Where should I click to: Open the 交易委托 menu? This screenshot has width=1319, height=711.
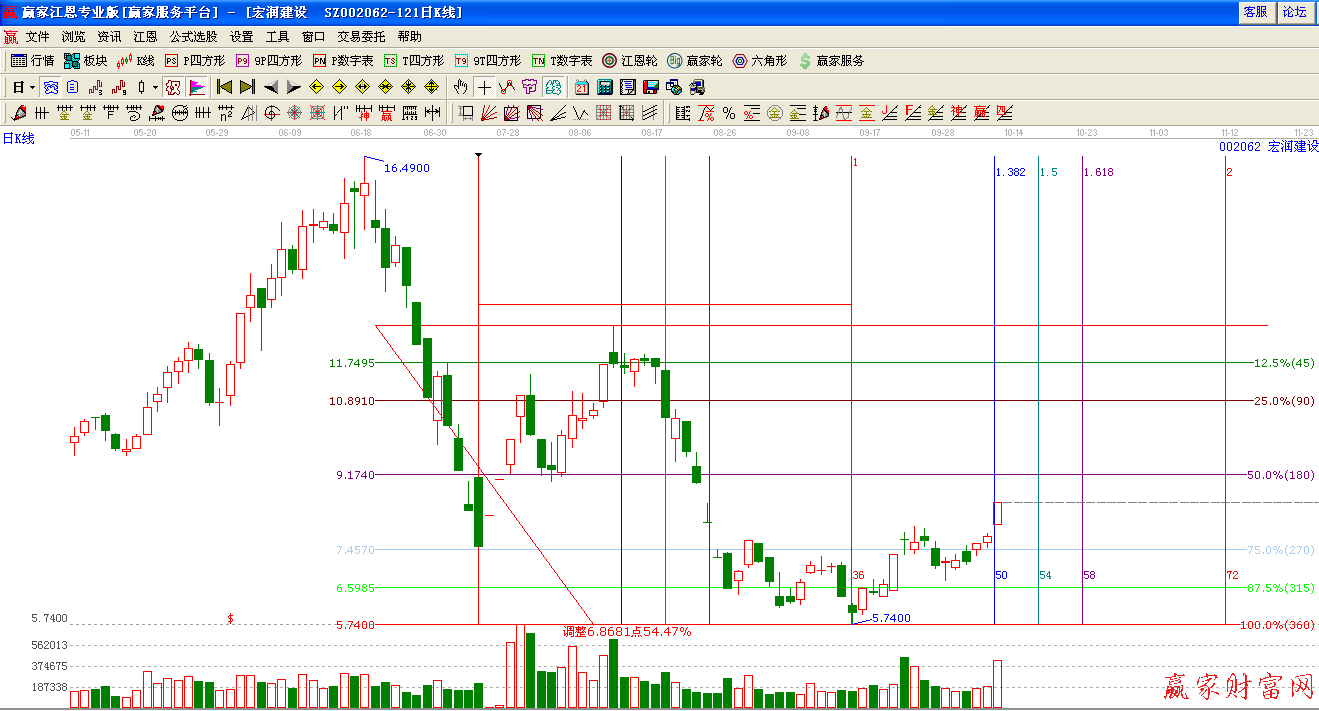point(361,37)
